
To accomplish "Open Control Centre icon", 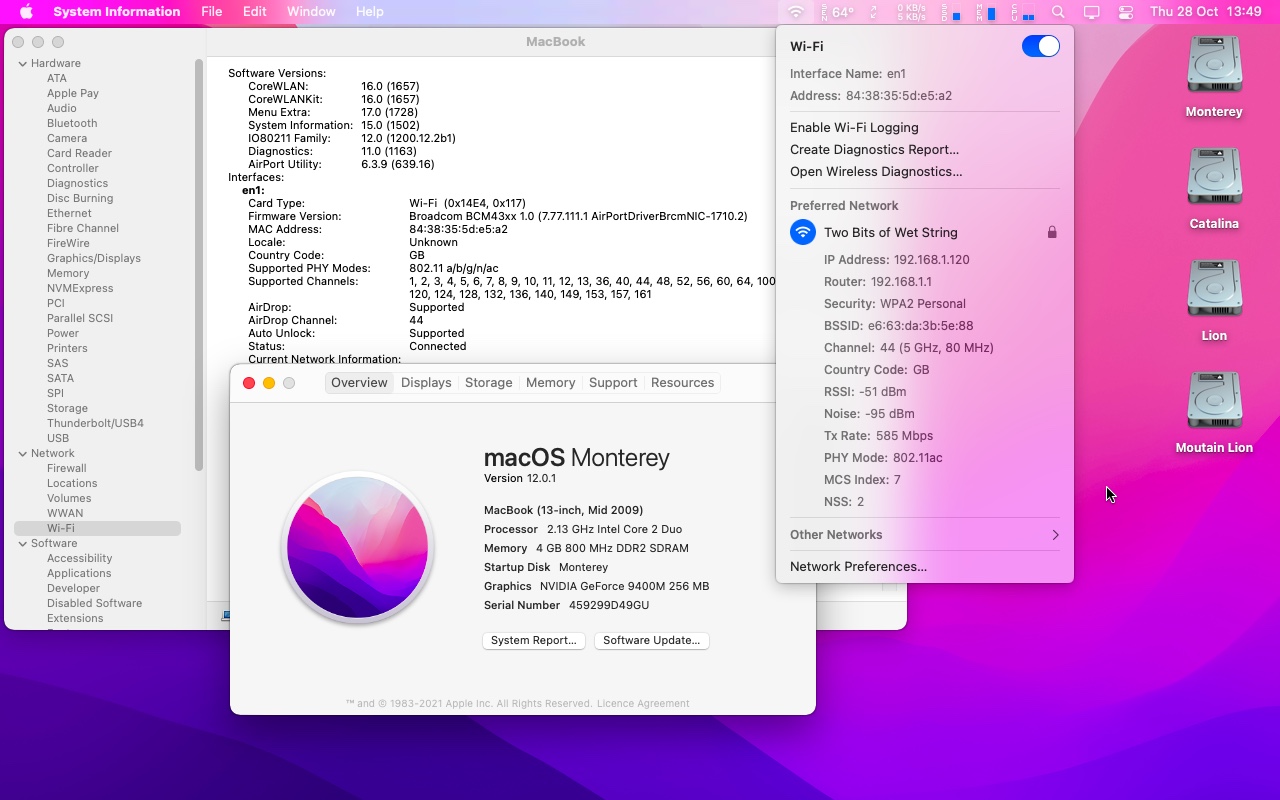I will point(1126,12).
